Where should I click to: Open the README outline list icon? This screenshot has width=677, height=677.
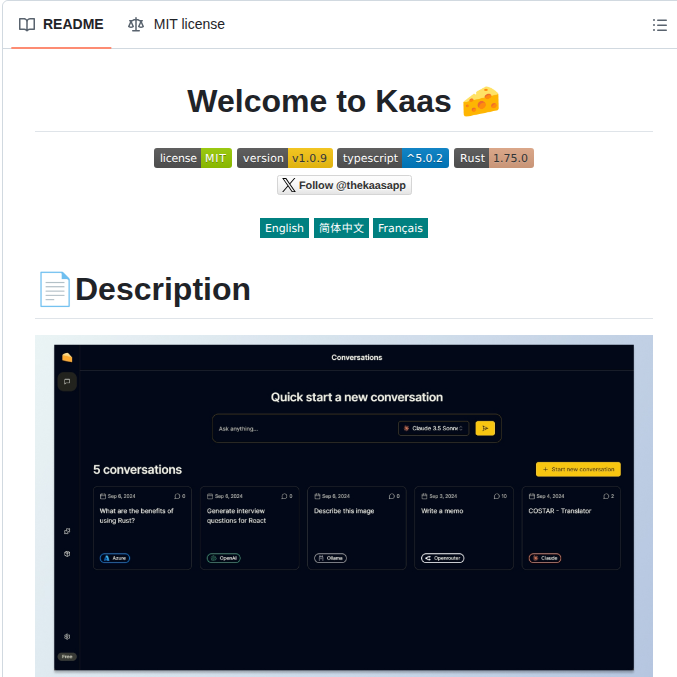pos(659,25)
